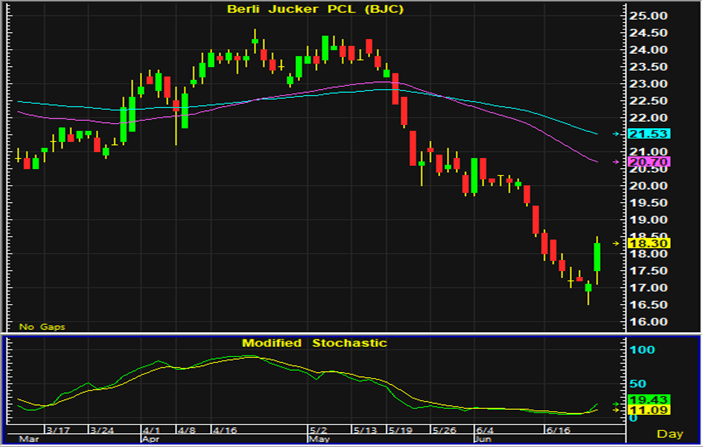Click the Jun month label on the time axis
This screenshot has height=447, width=703.
[482, 439]
